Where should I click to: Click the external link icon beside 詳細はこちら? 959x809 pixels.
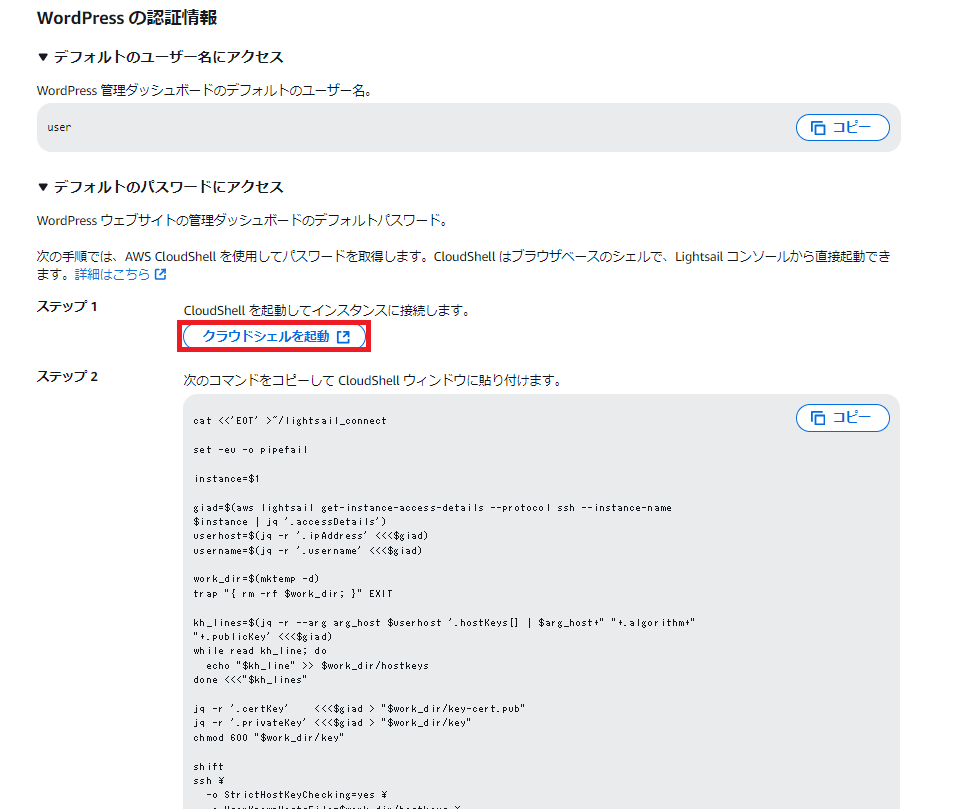click(160, 275)
